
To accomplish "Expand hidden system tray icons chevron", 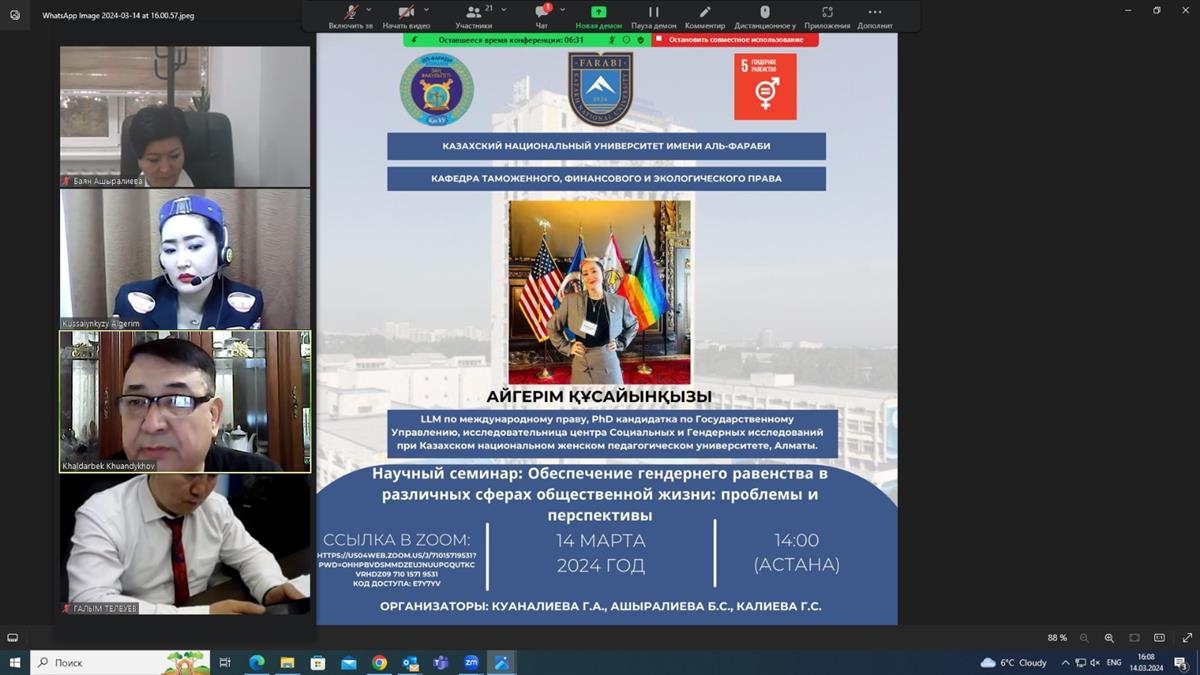I will [1065, 662].
